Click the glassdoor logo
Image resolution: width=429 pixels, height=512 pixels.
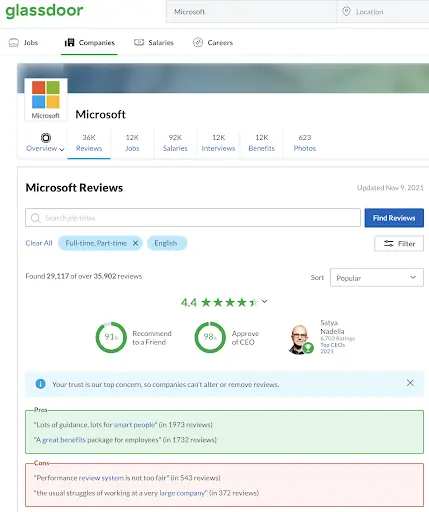point(44,11)
